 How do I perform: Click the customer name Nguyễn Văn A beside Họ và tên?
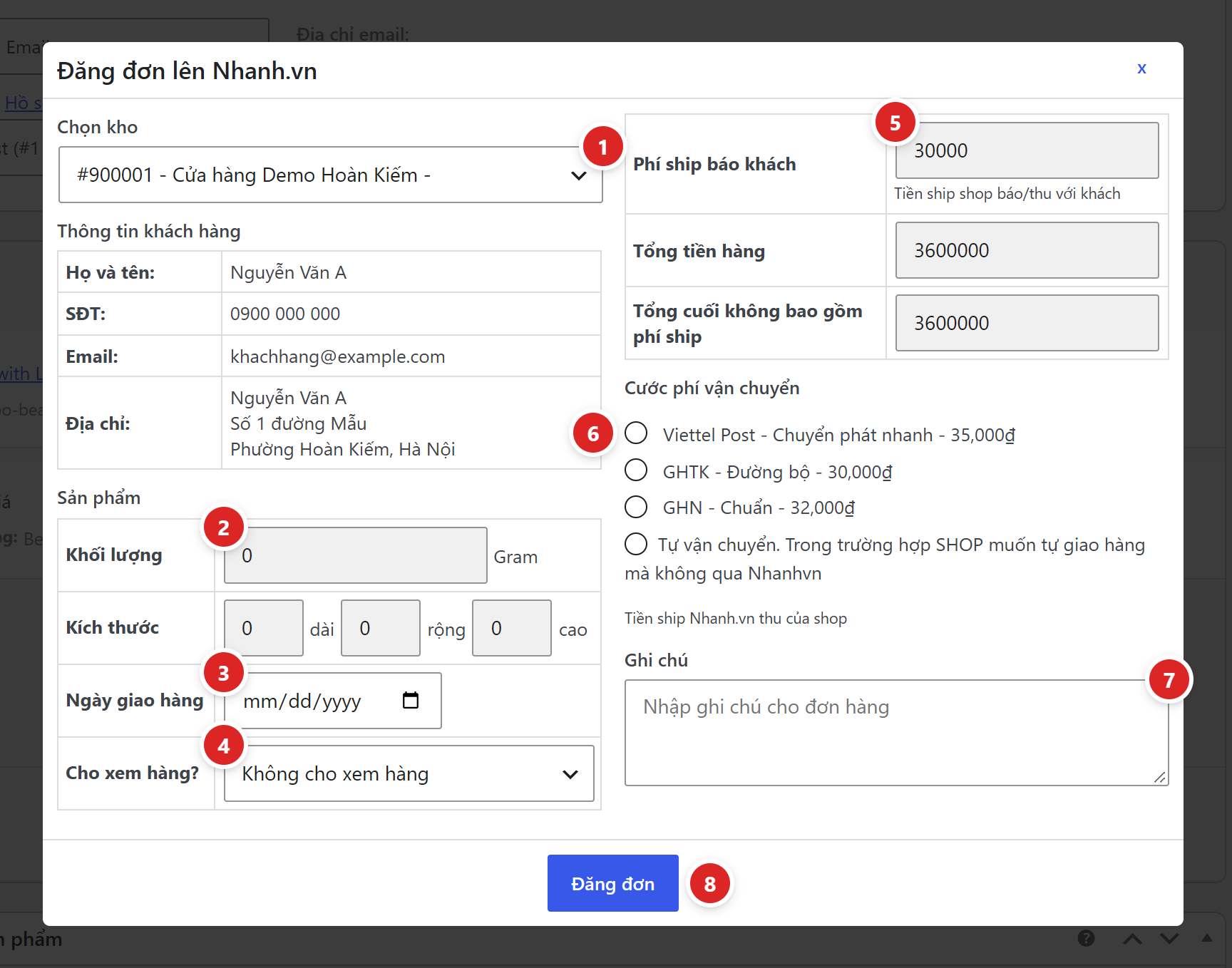(x=289, y=272)
